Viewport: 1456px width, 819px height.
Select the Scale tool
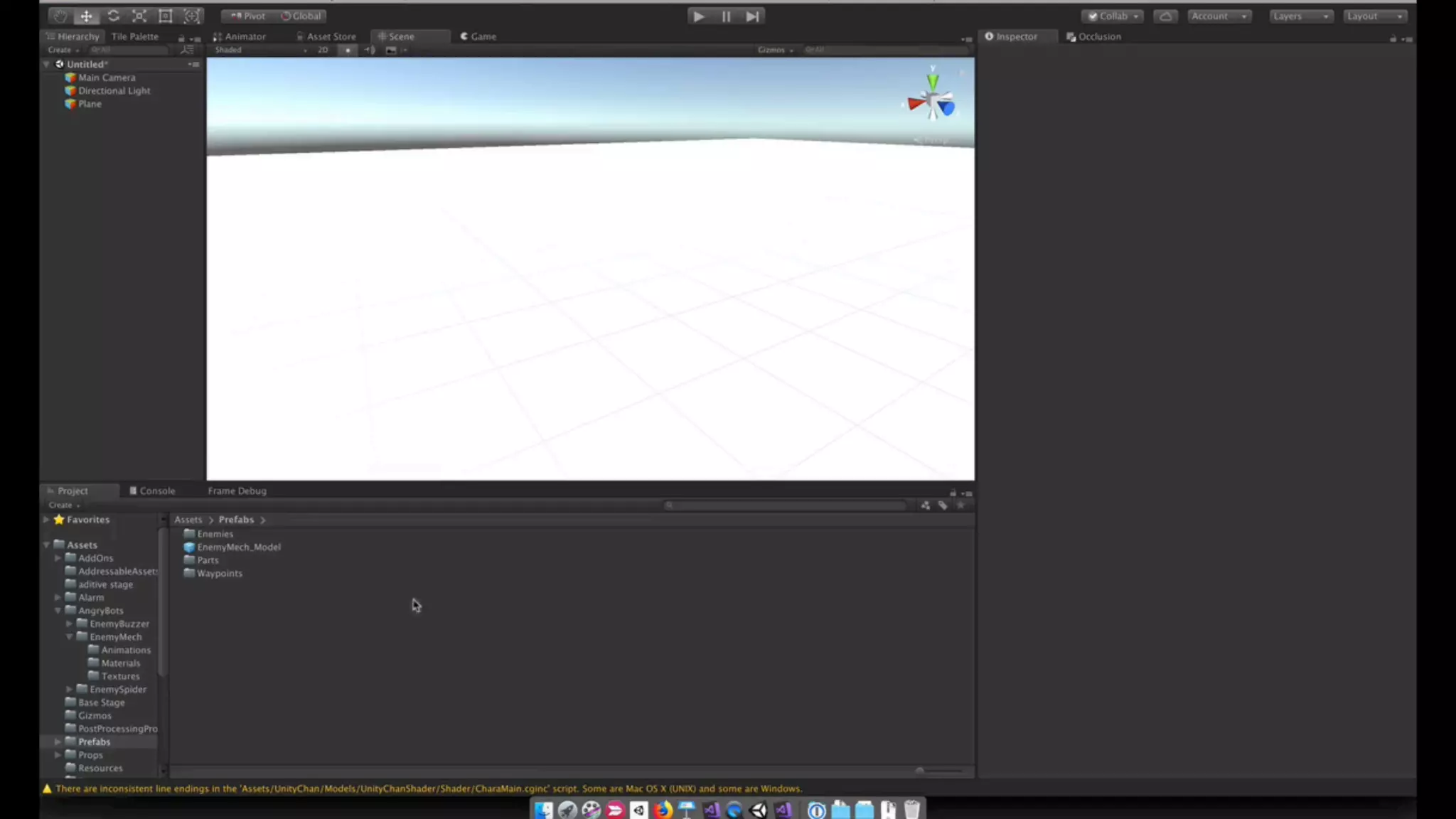coord(139,16)
